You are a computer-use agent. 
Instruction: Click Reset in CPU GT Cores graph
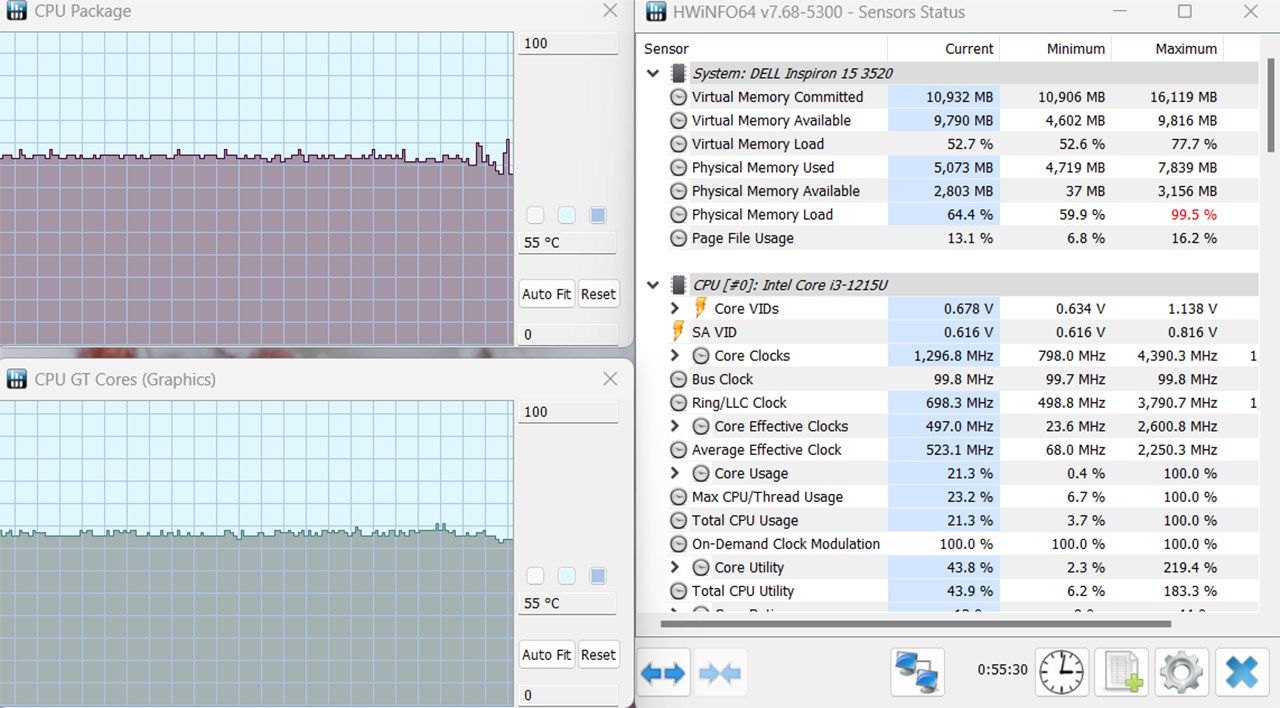(598, 655)
